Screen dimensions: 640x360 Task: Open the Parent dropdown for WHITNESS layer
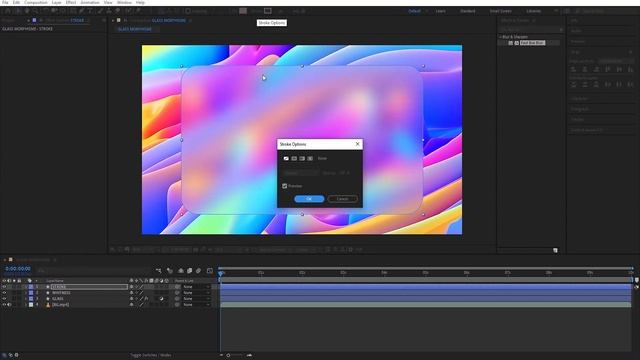[x=196, y=293]
